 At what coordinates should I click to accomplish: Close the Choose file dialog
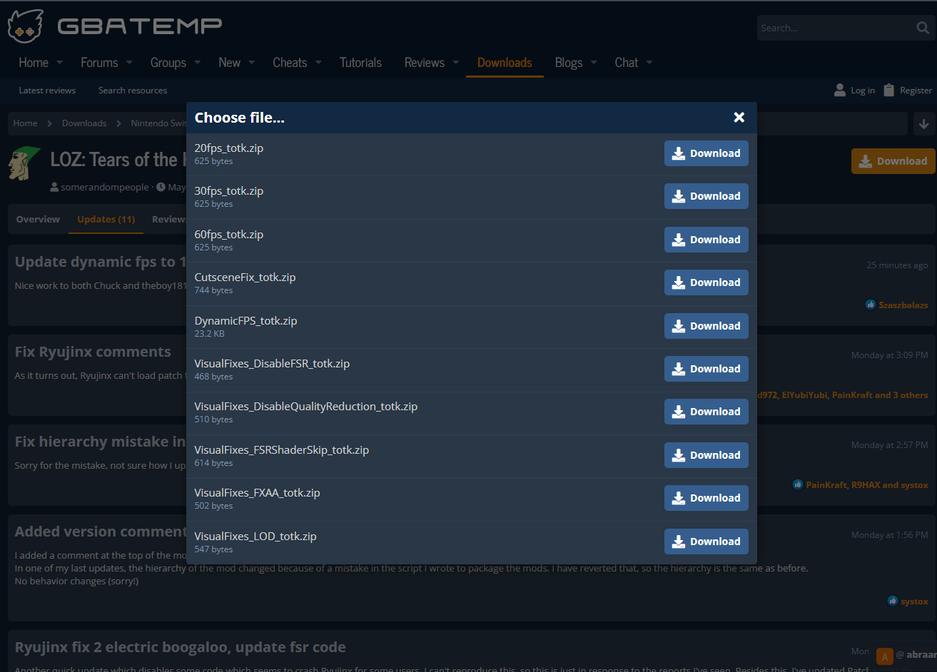(739, 118)
